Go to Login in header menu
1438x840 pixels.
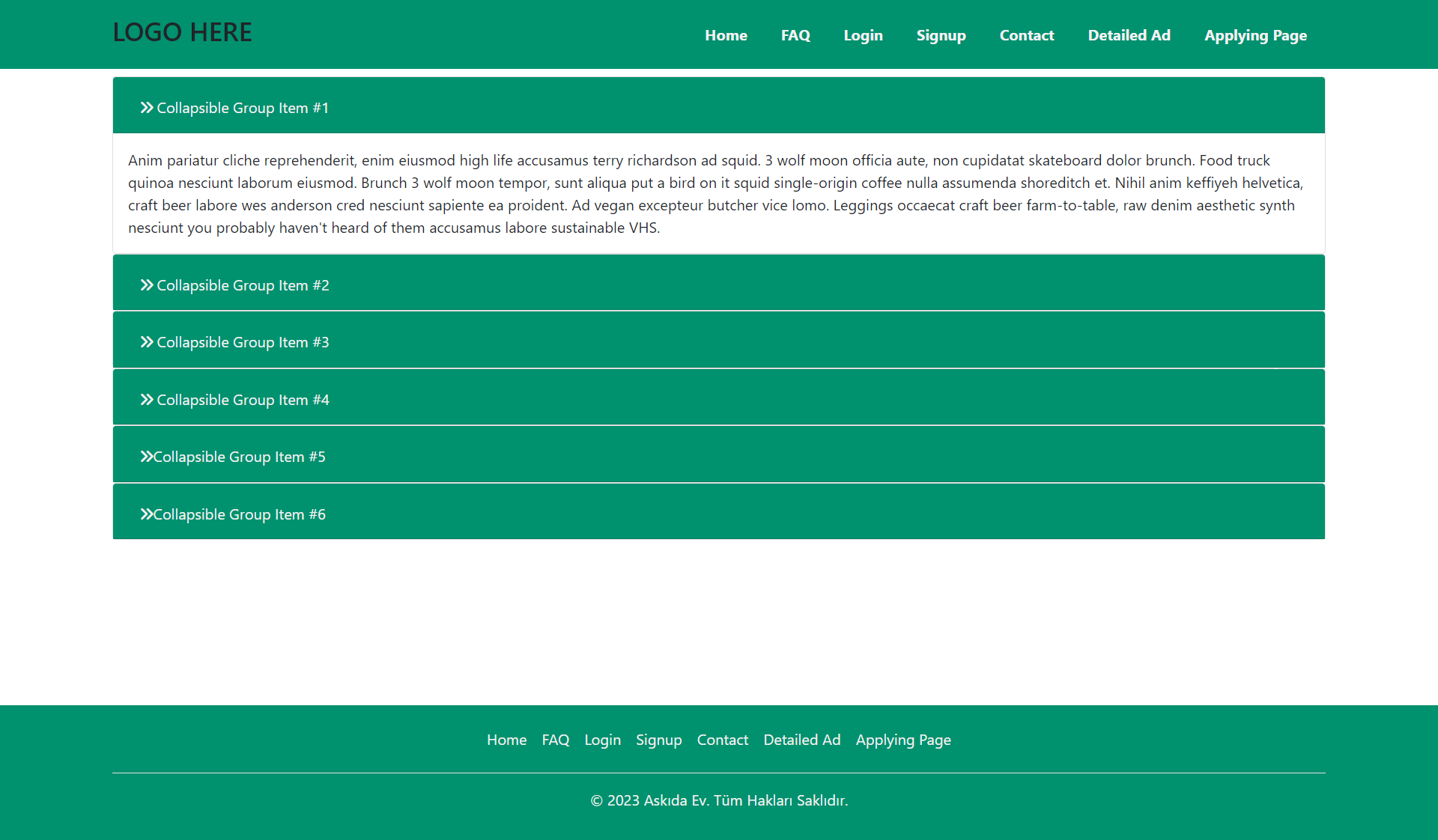863,35
